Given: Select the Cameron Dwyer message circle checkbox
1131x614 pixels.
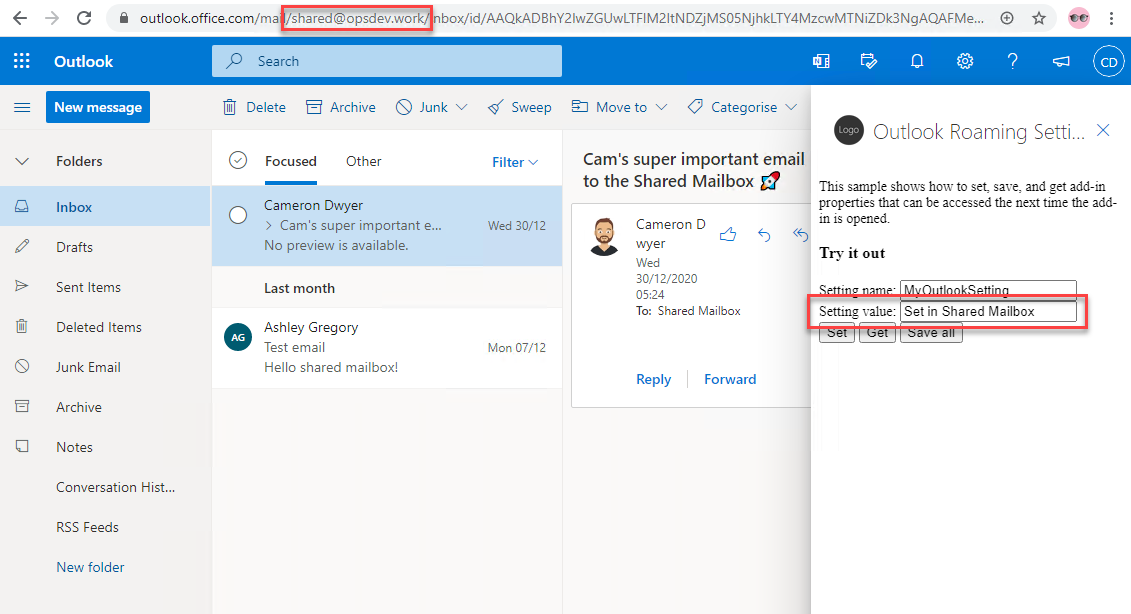Looking at the screenshot, I should [x=238, y=215].
